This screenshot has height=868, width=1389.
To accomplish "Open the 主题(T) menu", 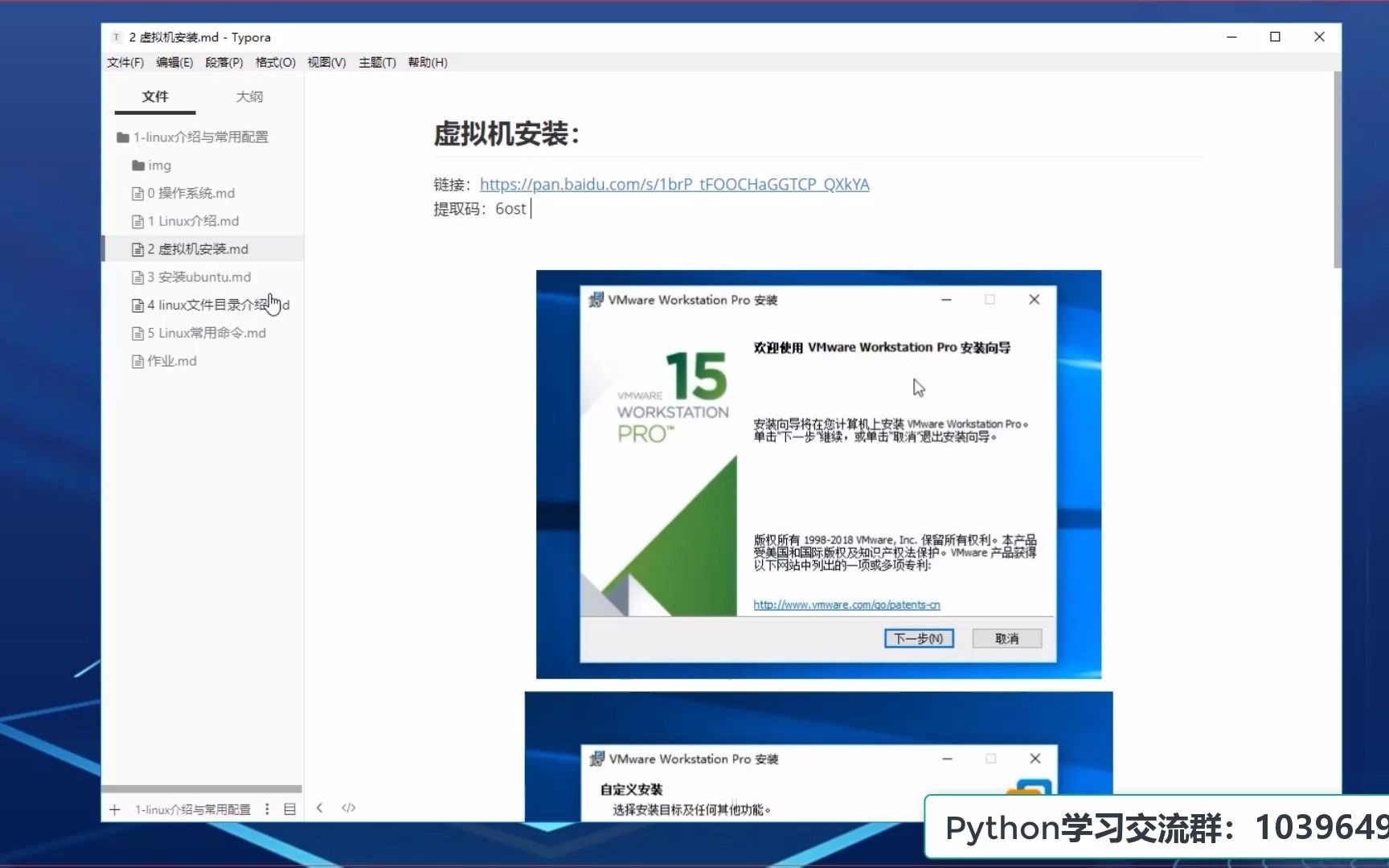I will pos(377,62).
